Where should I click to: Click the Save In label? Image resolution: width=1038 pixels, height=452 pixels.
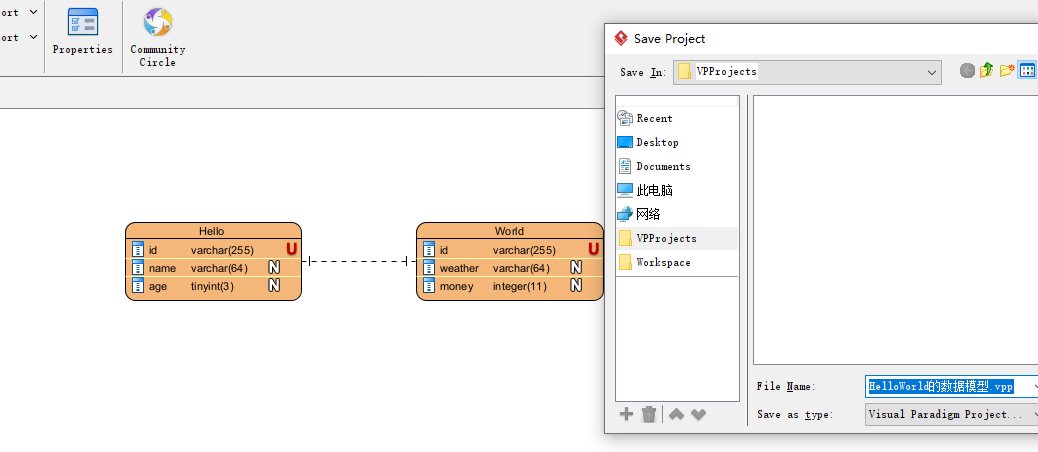click(x=643, y=72)
